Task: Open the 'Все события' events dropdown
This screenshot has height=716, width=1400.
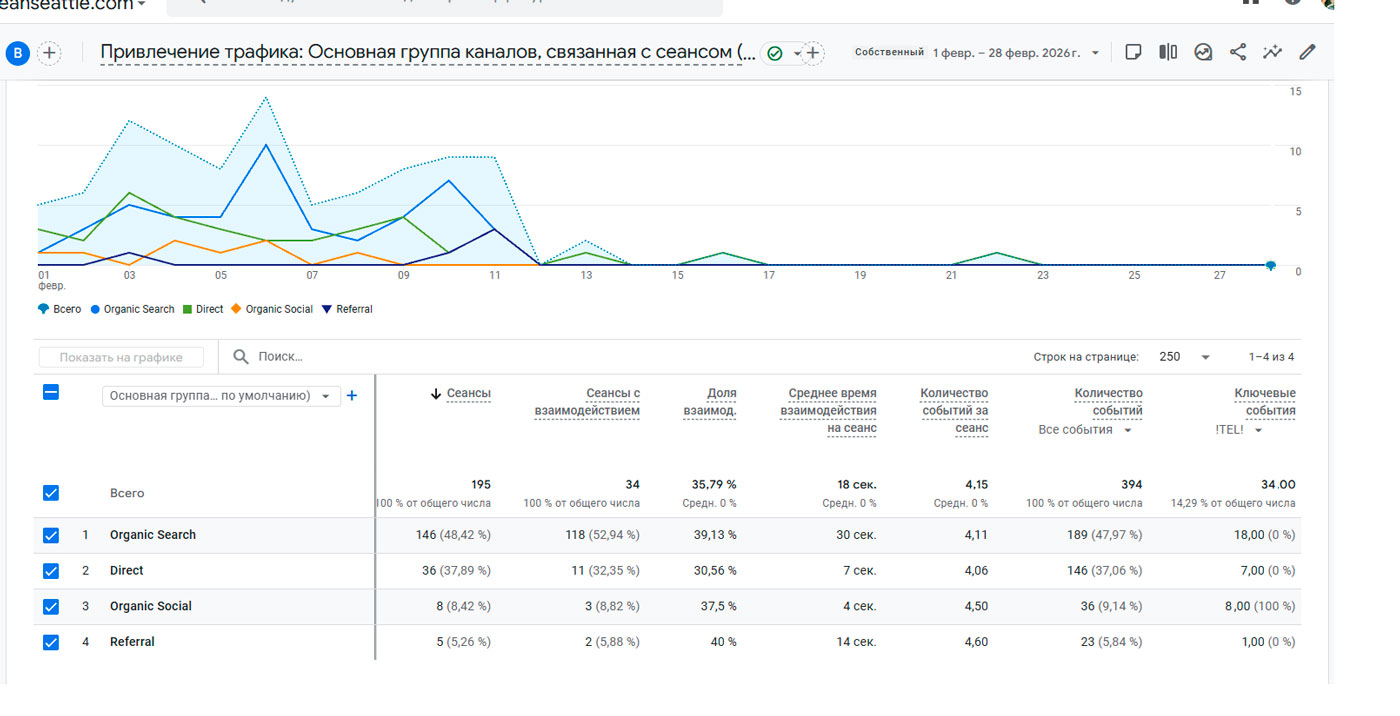Action: point(1085,430)
